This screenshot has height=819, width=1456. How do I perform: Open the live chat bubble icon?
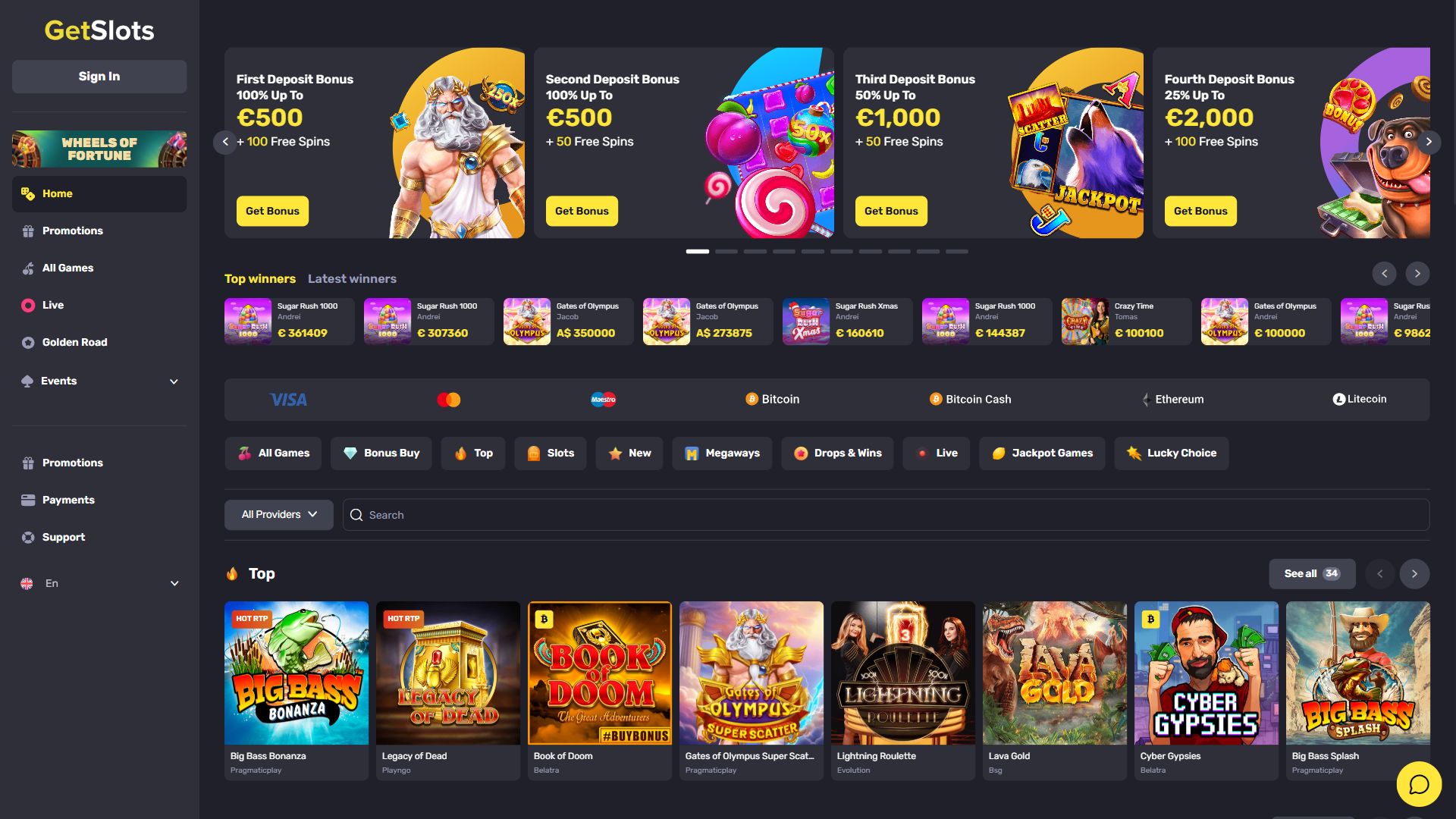[1419, 784]
